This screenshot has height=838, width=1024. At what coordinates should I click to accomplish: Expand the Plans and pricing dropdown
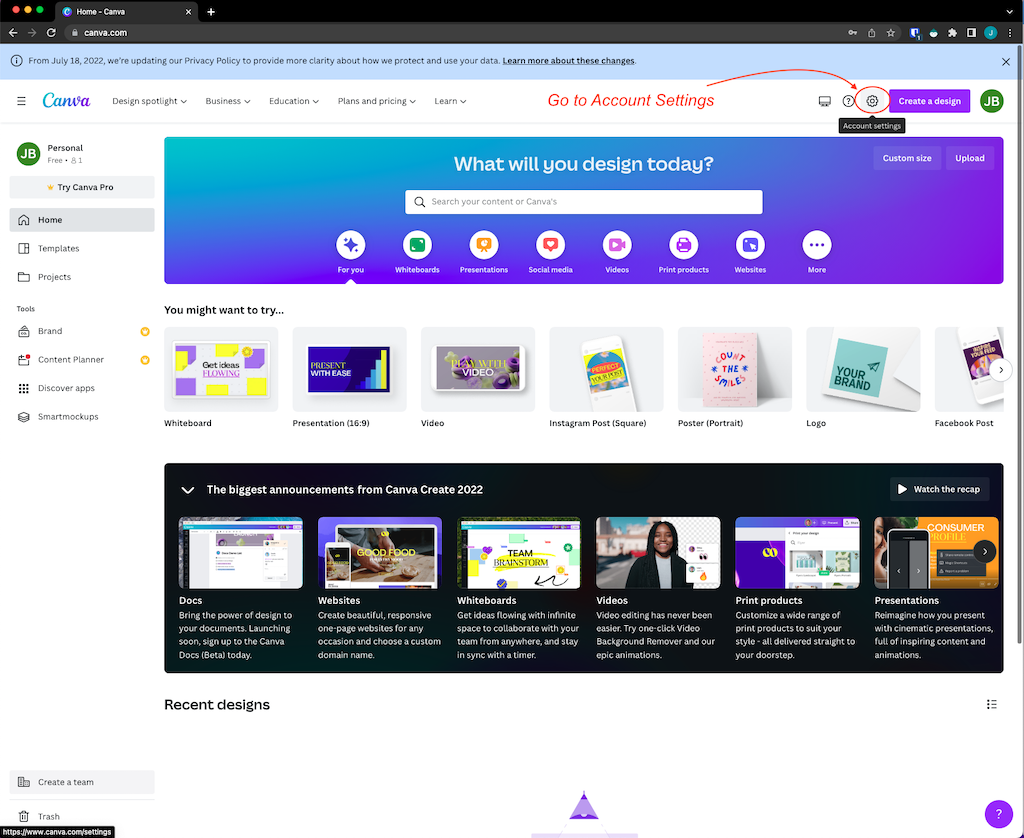click(x=377, y=101)
